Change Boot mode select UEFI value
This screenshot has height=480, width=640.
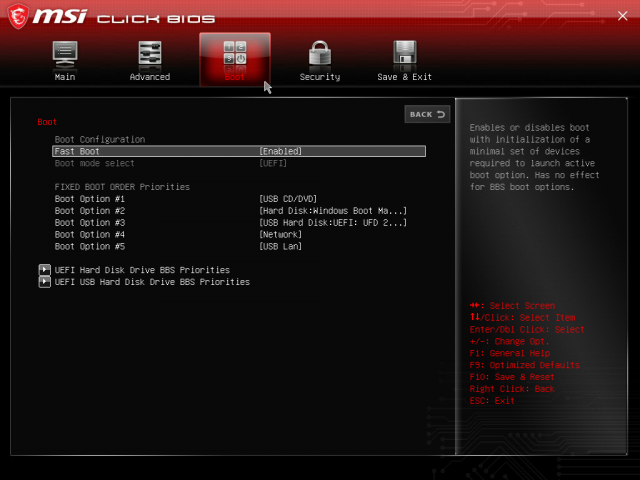pos(273,163)
